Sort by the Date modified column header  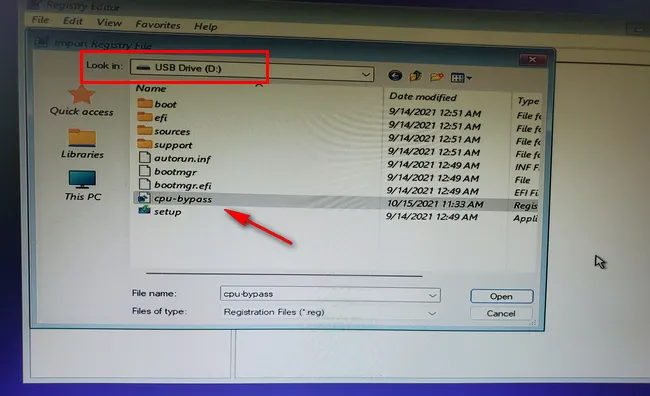(x=422, y=97)
